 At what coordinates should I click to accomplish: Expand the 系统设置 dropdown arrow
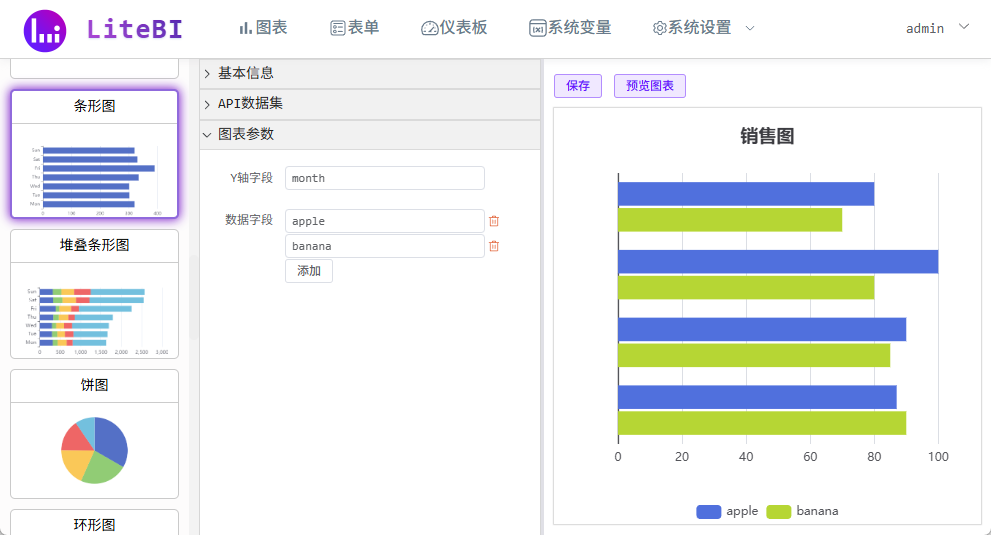750,28
